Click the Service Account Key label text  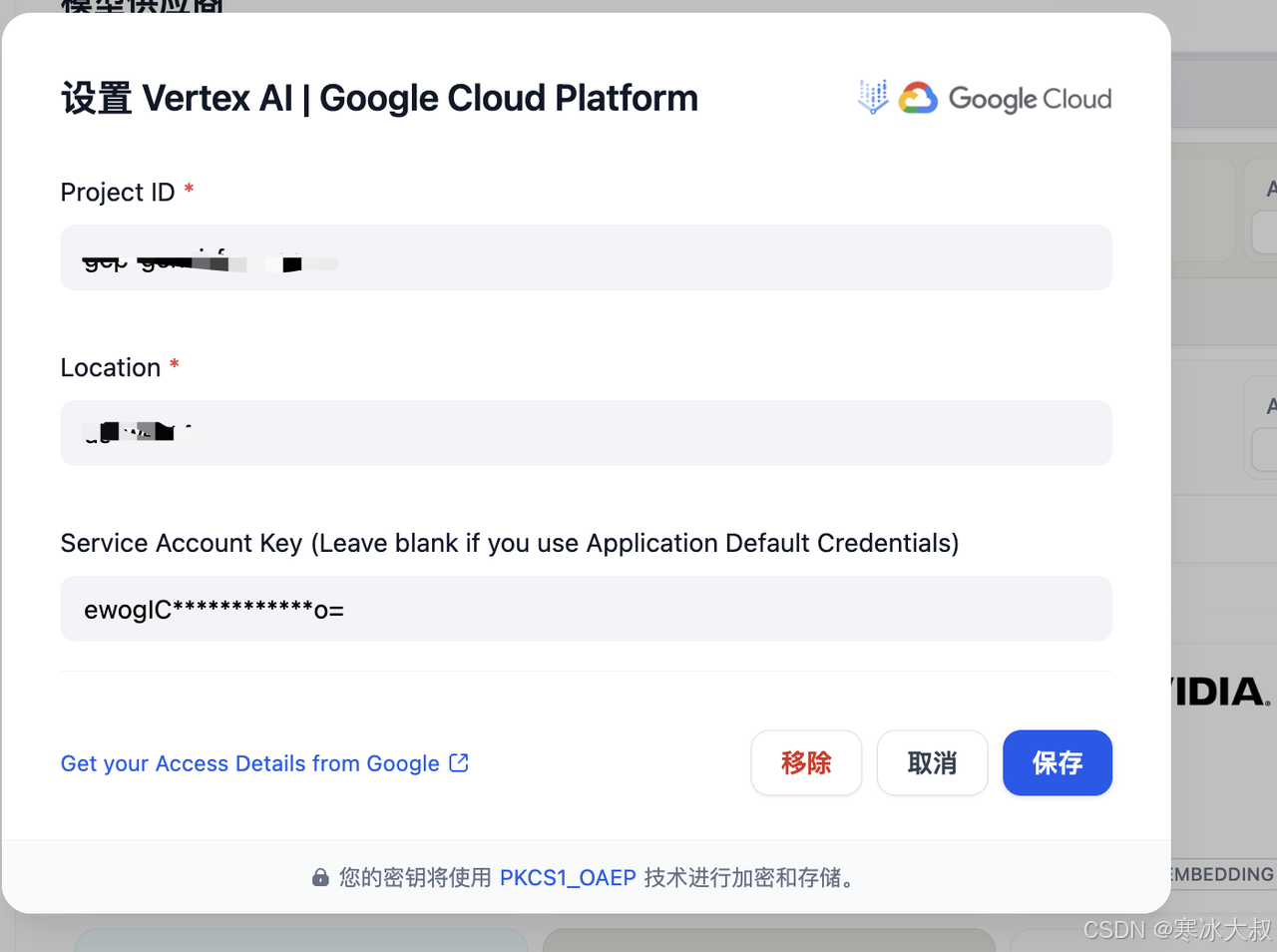pos(510,543)
